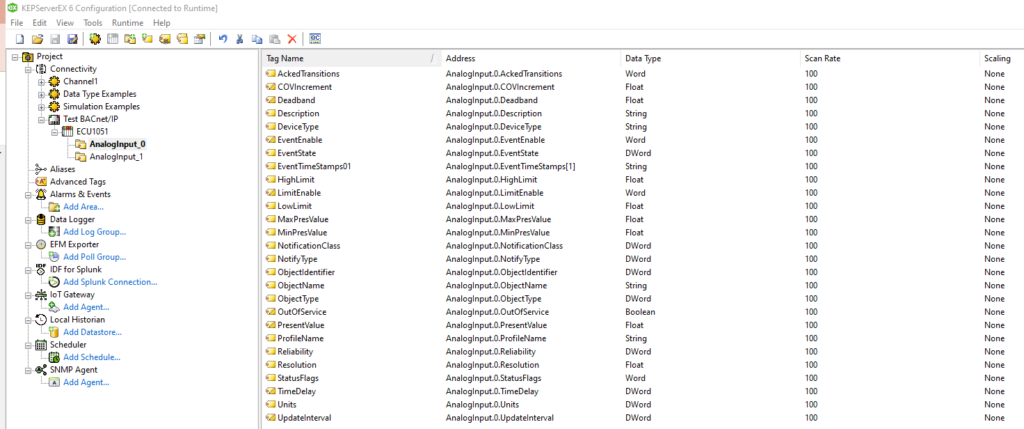
Task: Click the Add Area link
Action: pos(83,207)
